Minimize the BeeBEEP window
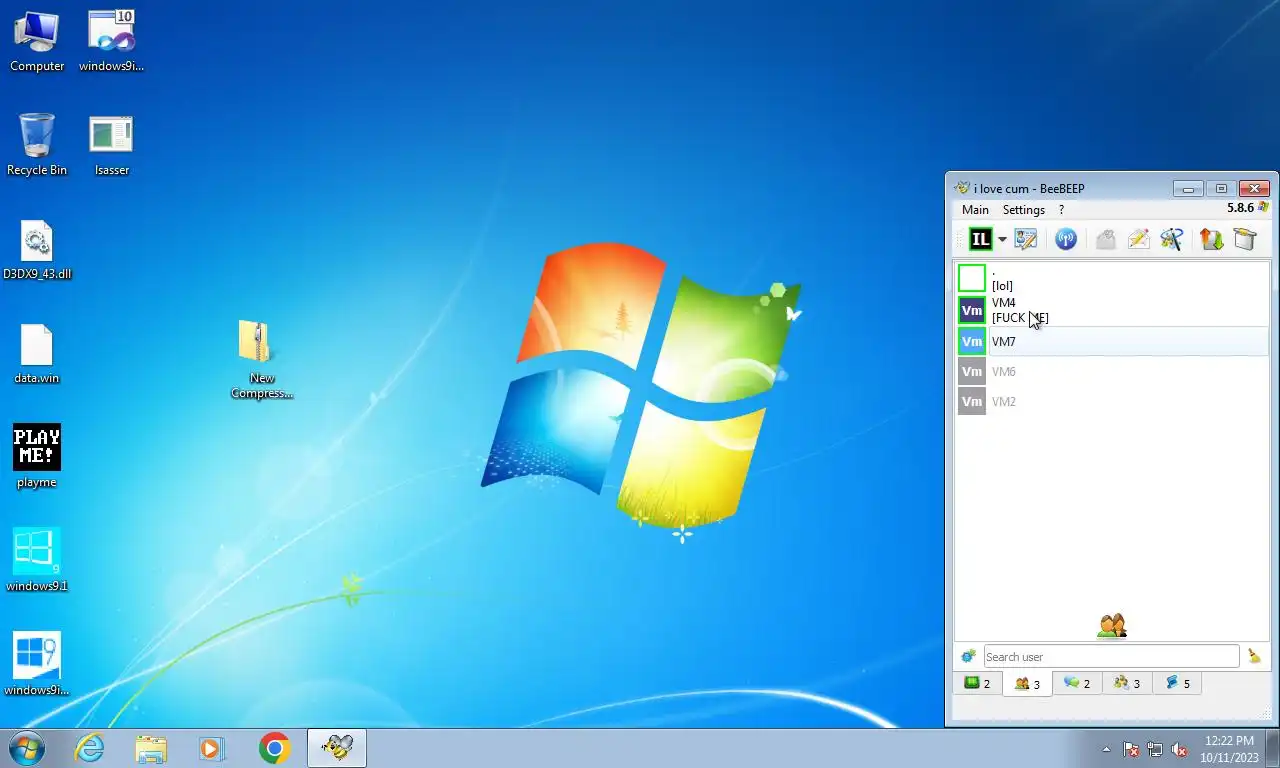 pyautogui.click(x=1188, y=188)
